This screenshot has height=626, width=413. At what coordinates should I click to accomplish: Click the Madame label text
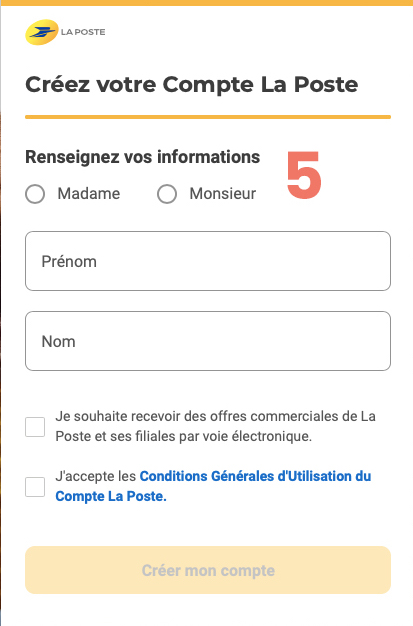pos(89,194)
